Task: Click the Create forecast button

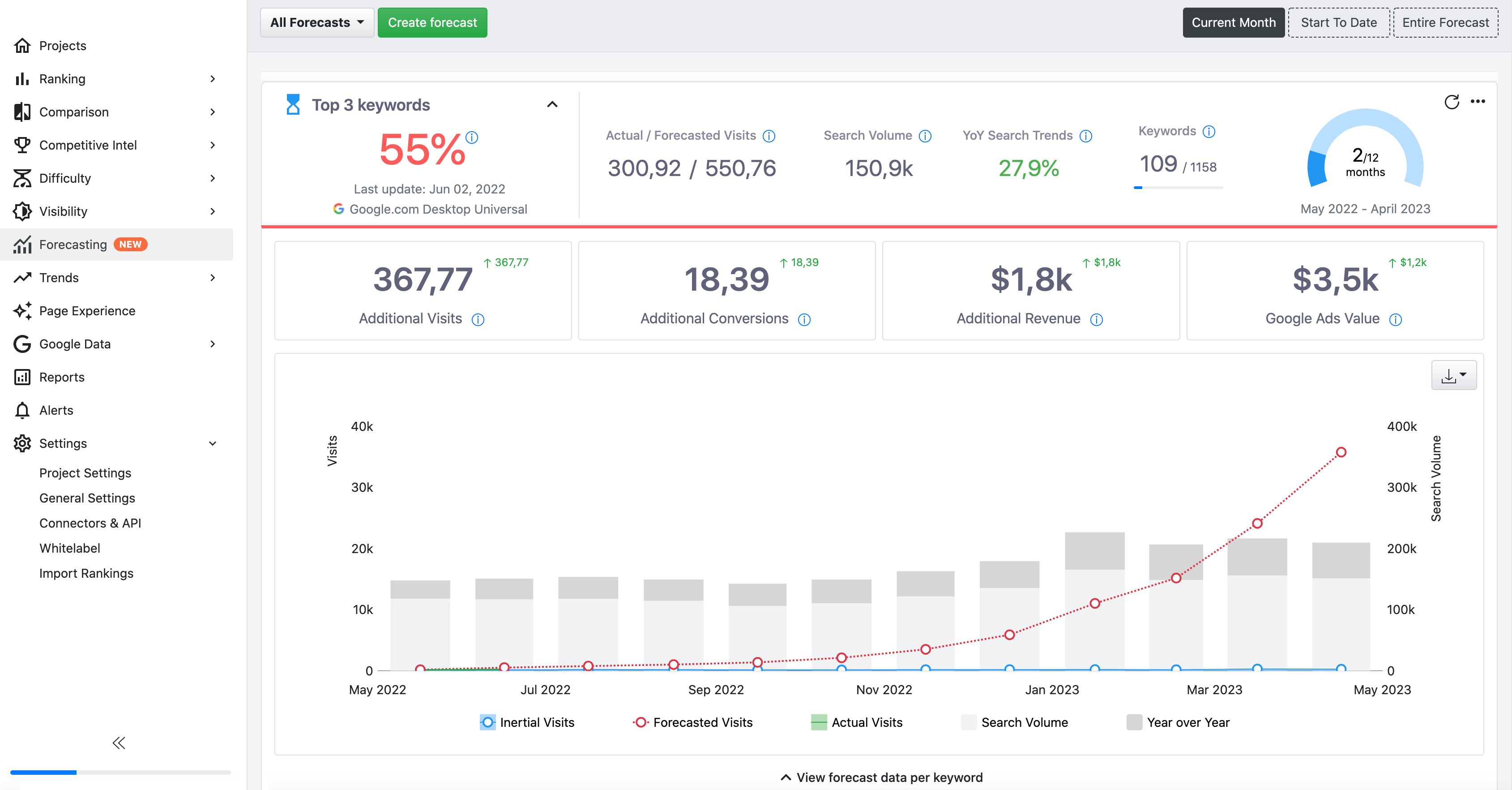Action: [432, 22]
